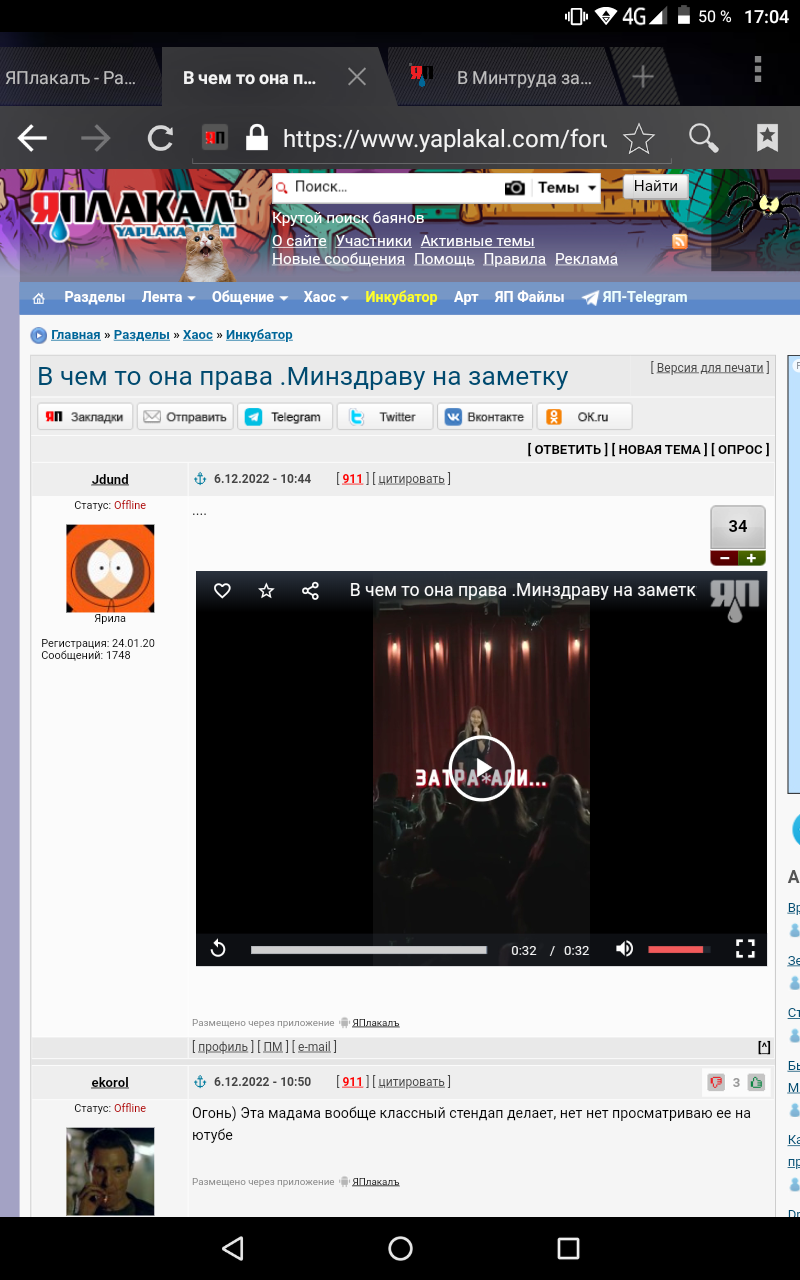Bookmark the page with the star icon
The image size is (800, 1280).
(639, 138)
